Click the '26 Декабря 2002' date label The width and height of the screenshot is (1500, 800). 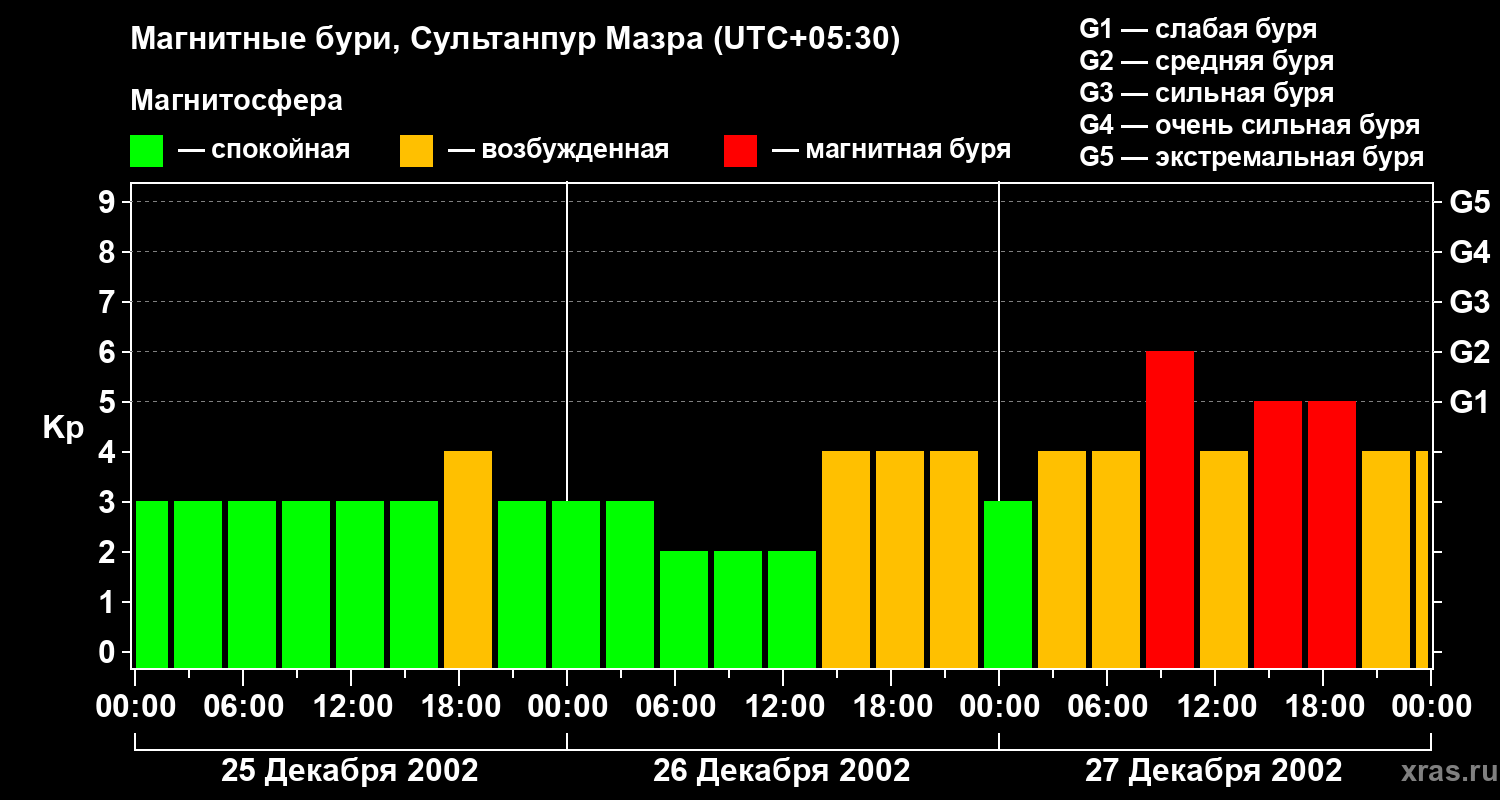click(782, 771)
